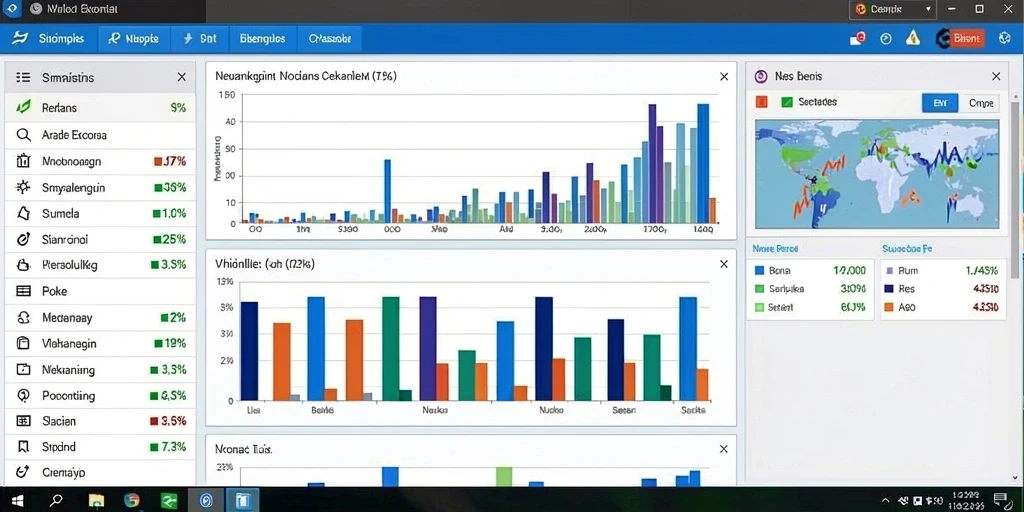
Task: Click the blue ENT button
Action: (x=940, y=103)
